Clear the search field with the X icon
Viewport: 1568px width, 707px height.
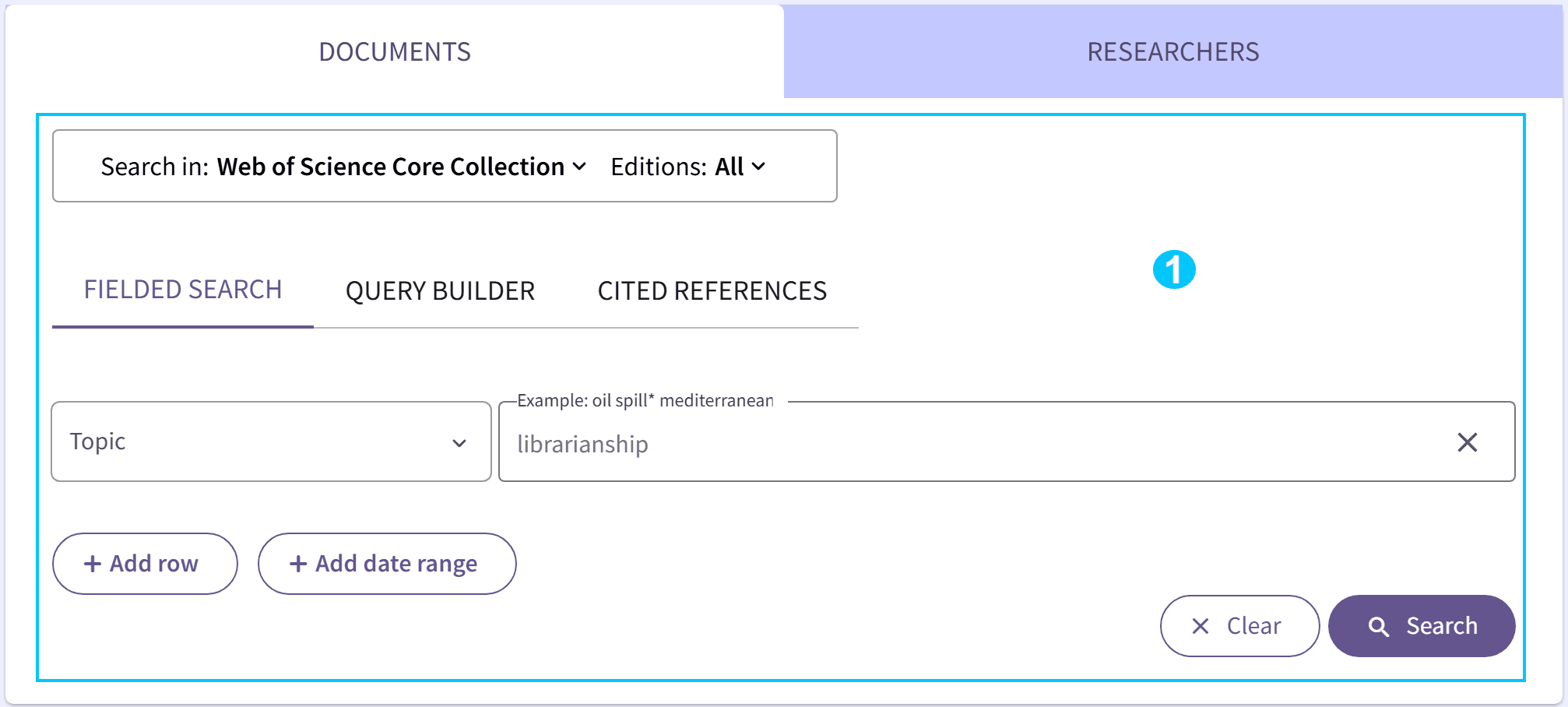coord(1468,442)
